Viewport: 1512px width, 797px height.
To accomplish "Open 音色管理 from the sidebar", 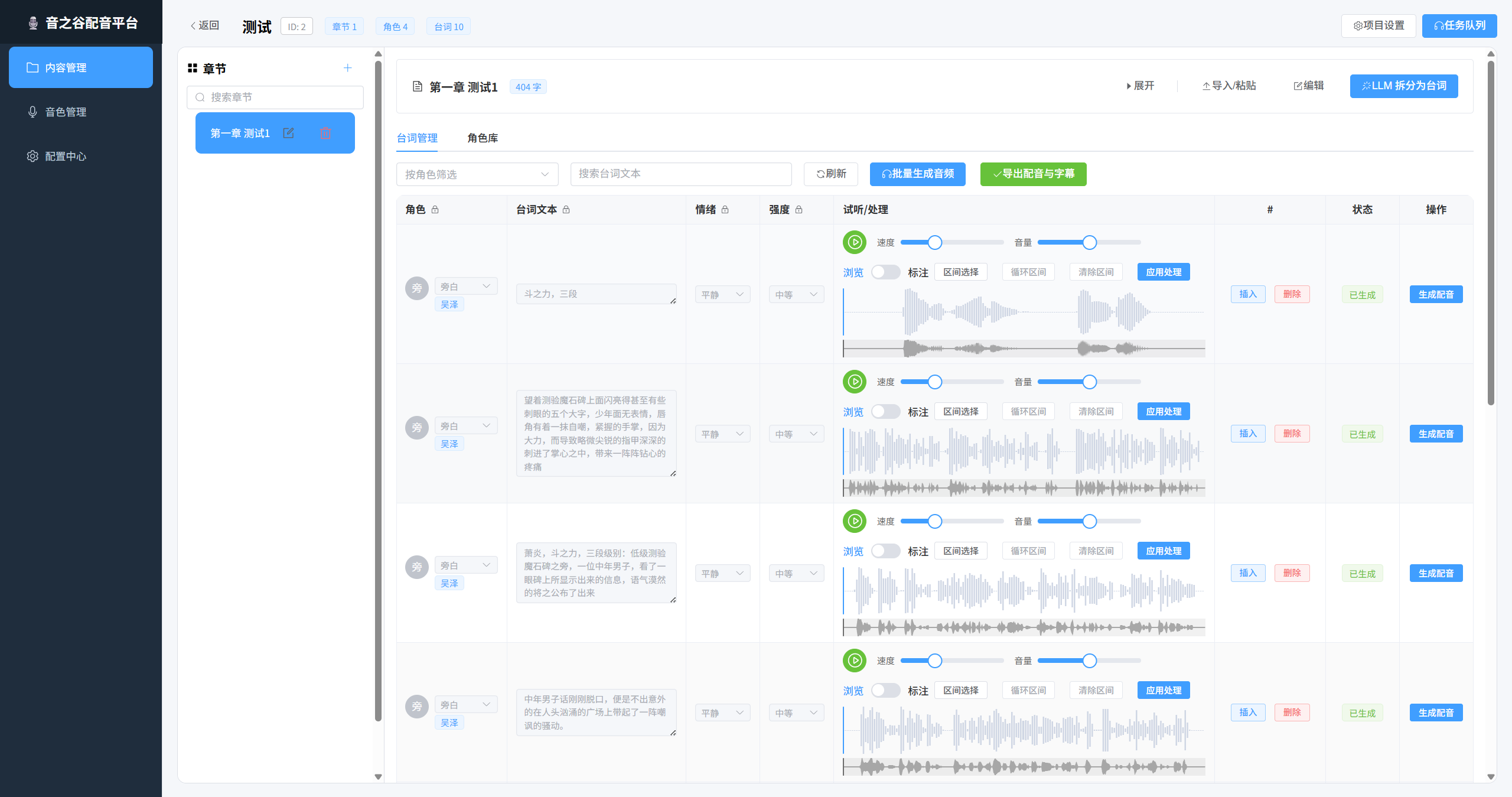I will click(66, 112).
